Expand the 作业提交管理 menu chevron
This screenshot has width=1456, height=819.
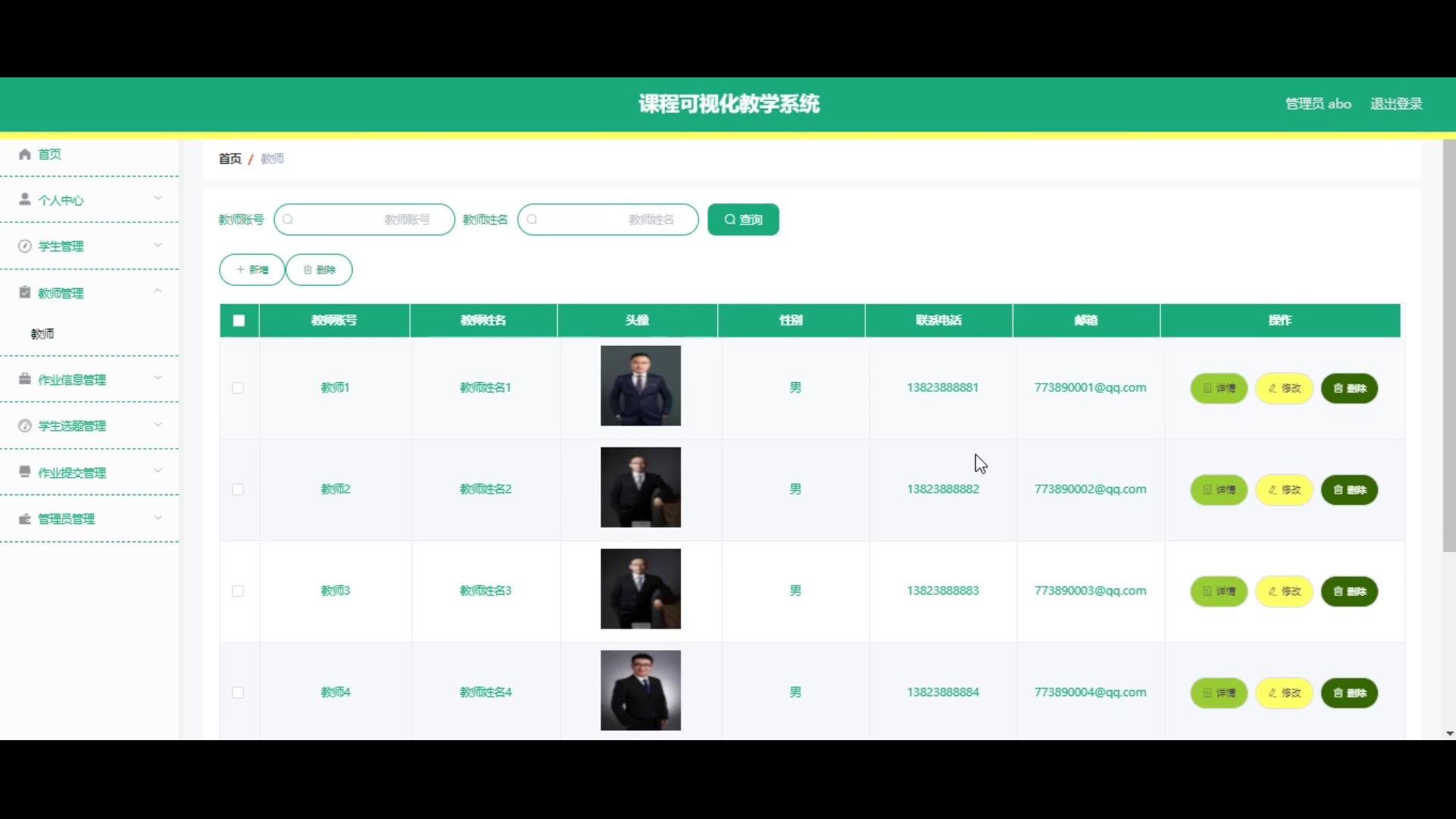click(x=158, y=471)
